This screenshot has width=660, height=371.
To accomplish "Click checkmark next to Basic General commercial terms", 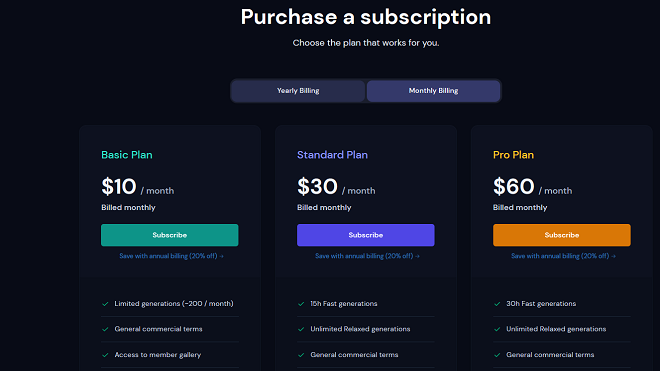I will coord(105,329).
